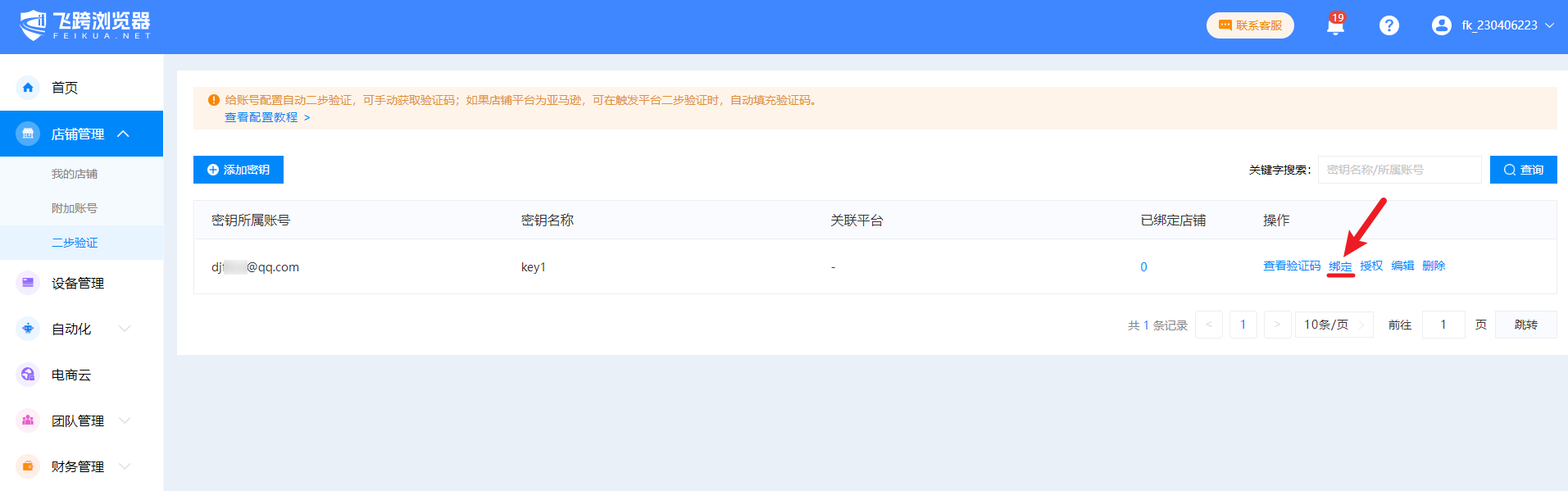Open the 10条/页 page size dropdown

tap(1334, 325)
